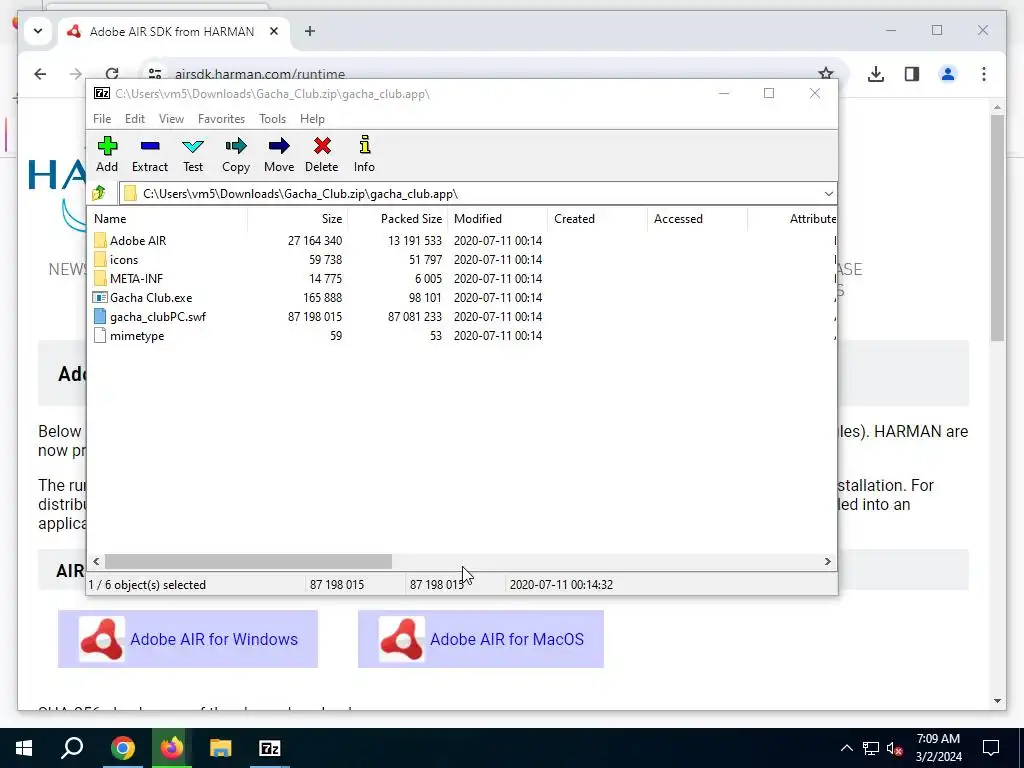1024x768 pixels.
Task: Select the Adobe AIR folder icon
Action: [100, 240]
